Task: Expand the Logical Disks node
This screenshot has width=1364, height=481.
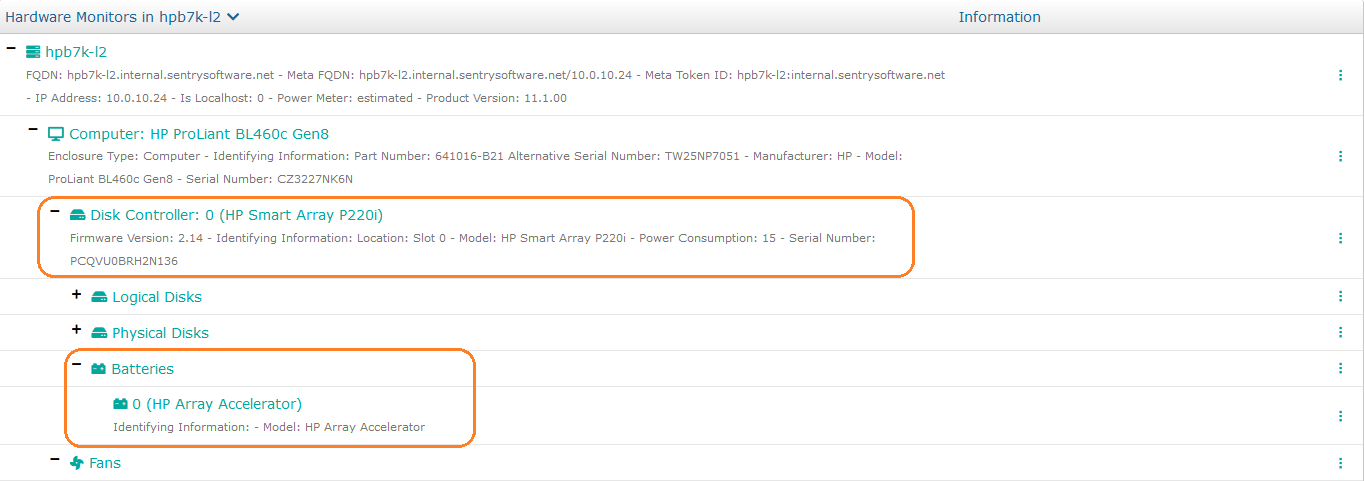Action: click(x=76, y=296)
